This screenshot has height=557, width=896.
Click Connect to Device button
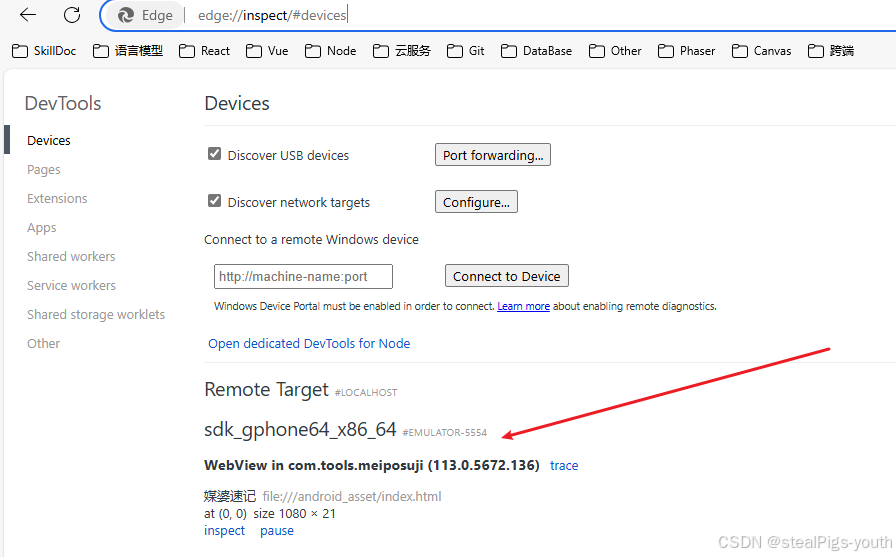pos(506,276)
